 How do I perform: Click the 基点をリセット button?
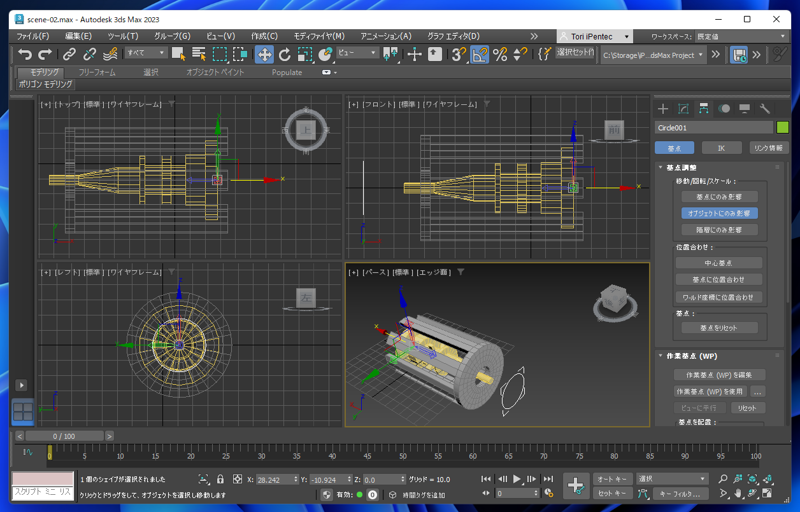719,328
